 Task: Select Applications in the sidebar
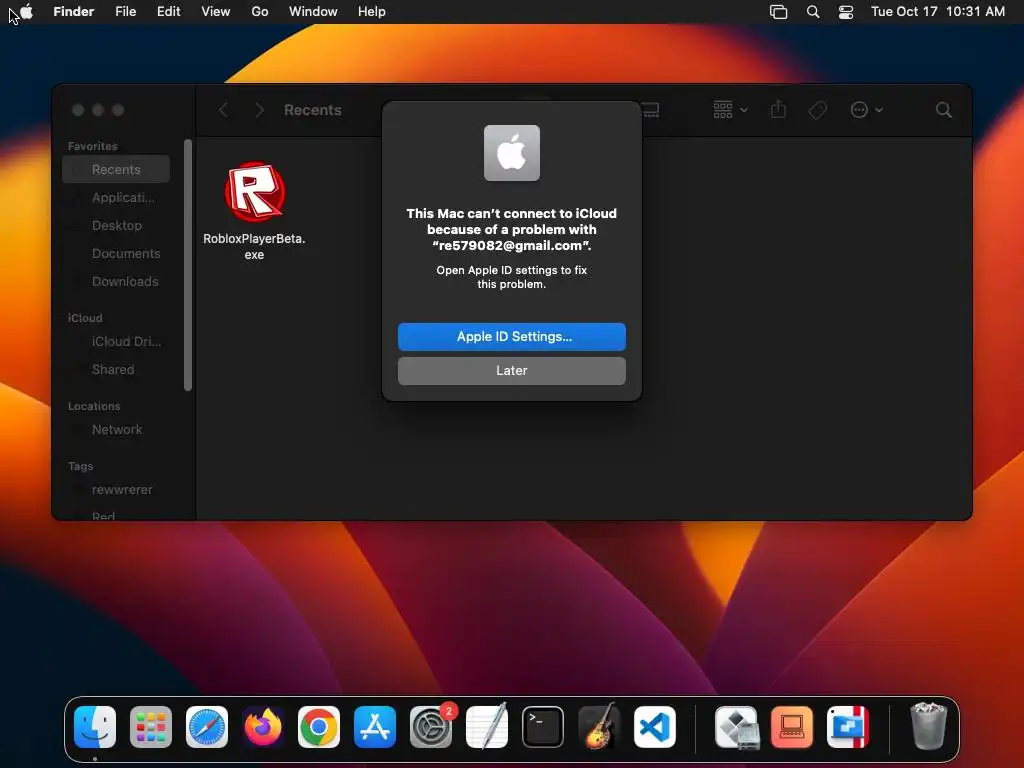coord(116,197)
